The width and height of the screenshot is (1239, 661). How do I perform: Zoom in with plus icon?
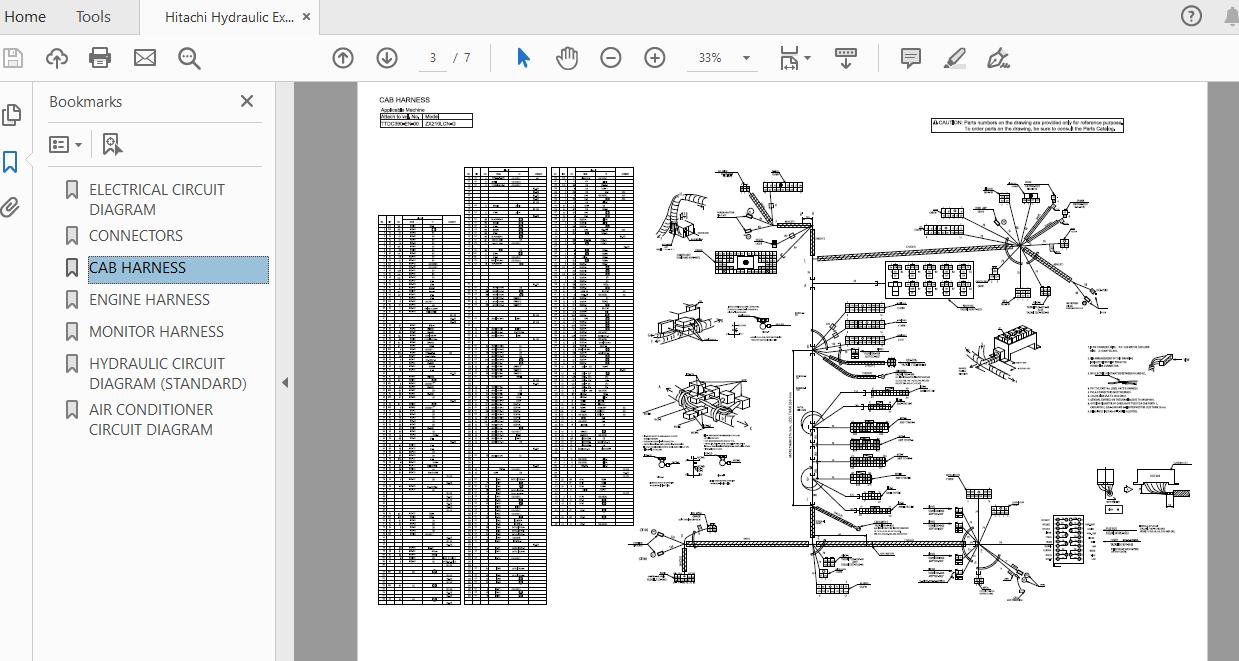(x=655, y=58)
